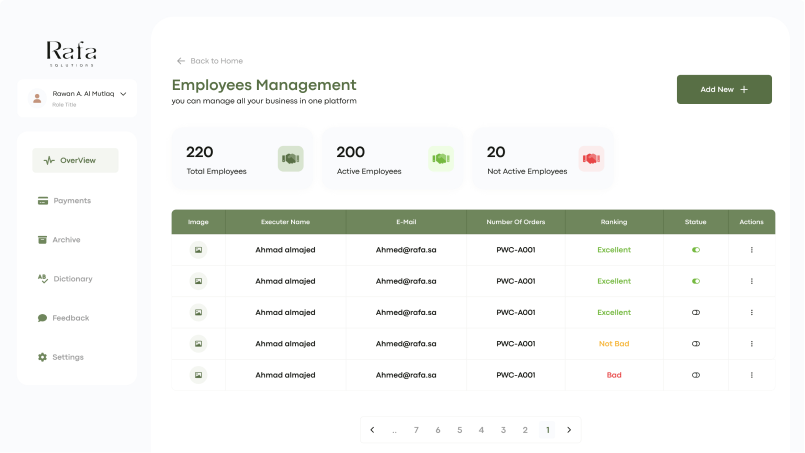This screenshot has width=805, height=453.
Task: Click the Rafa Solutions logo
Action: pos(71,53)
